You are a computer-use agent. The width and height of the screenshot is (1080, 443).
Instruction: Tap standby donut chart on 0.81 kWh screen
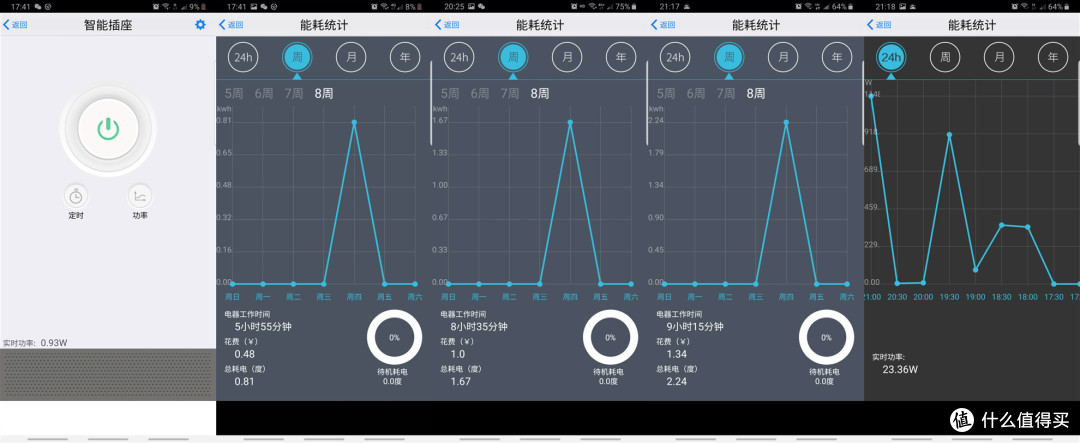click(x=395, y=337)
